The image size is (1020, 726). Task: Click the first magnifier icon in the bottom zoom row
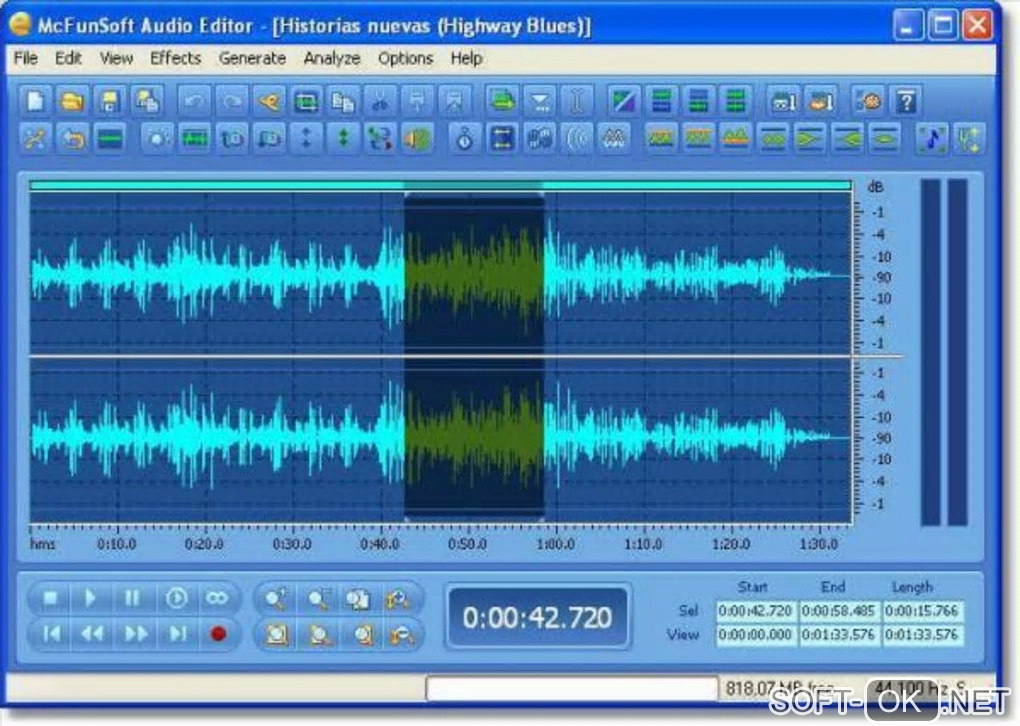click(x=277, y=634)
